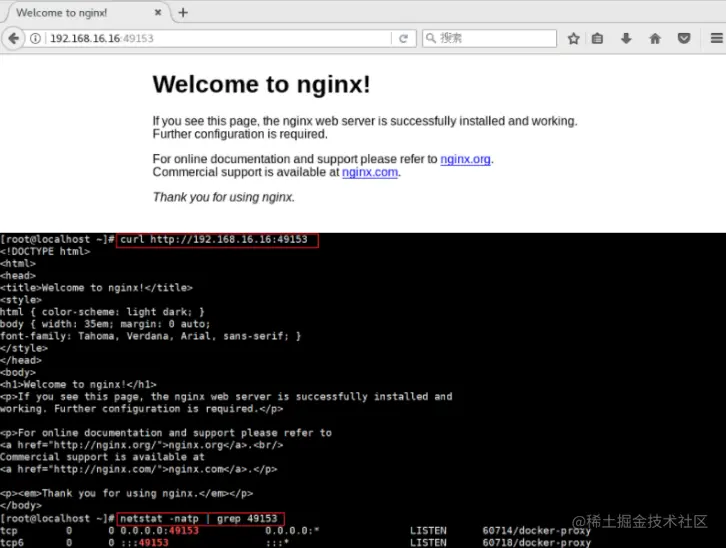
Task: Follow the nginx.com link
Action: click(369, 172)
